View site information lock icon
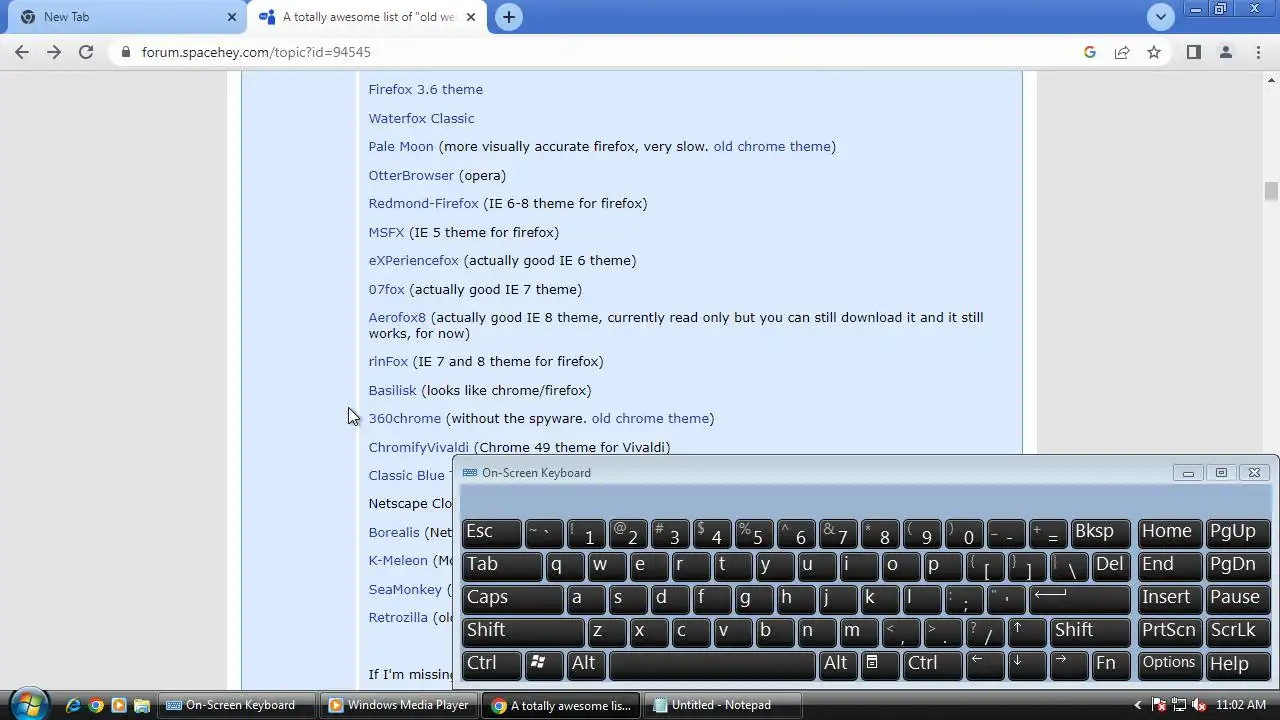This screenshot has height=720, width=1280. point(125,52)
